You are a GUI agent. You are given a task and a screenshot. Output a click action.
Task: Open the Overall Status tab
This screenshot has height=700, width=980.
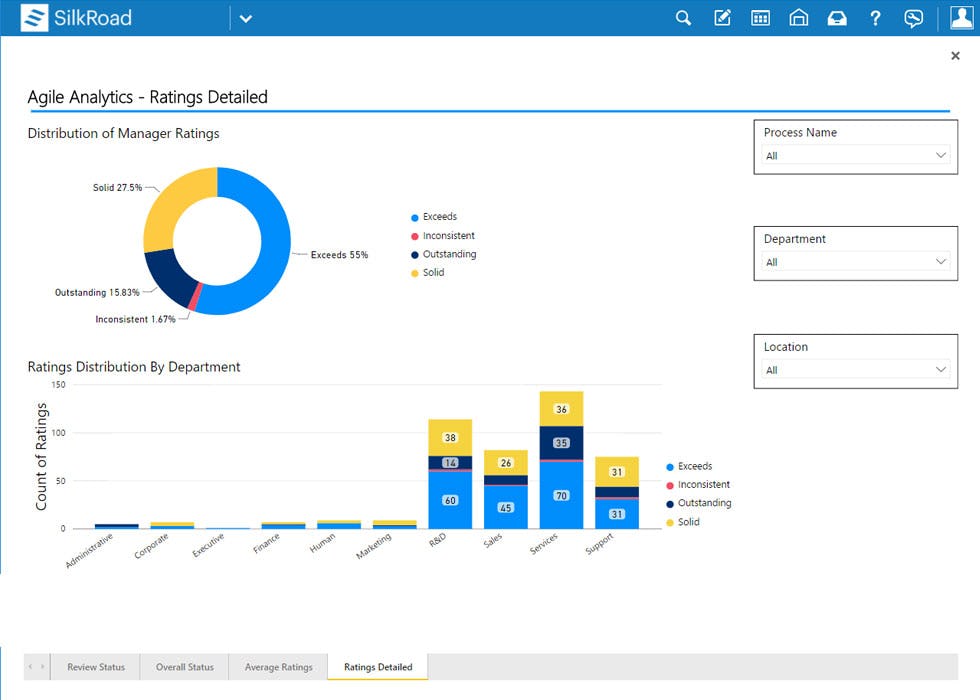pyautogui.click(x=184, y=666)
